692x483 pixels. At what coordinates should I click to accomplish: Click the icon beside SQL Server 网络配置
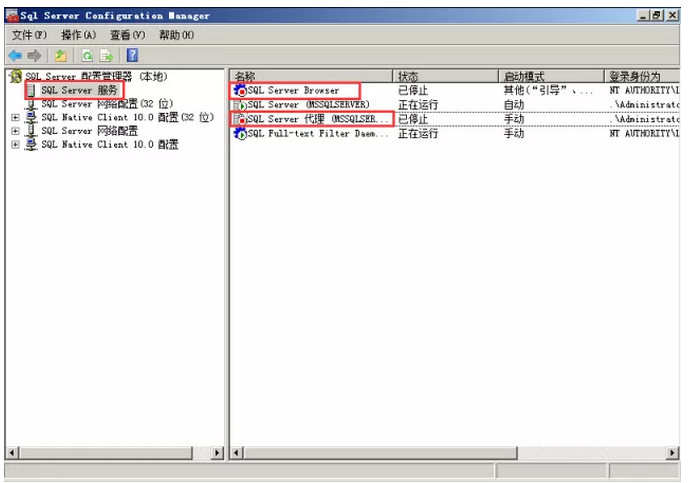(31, 131)
